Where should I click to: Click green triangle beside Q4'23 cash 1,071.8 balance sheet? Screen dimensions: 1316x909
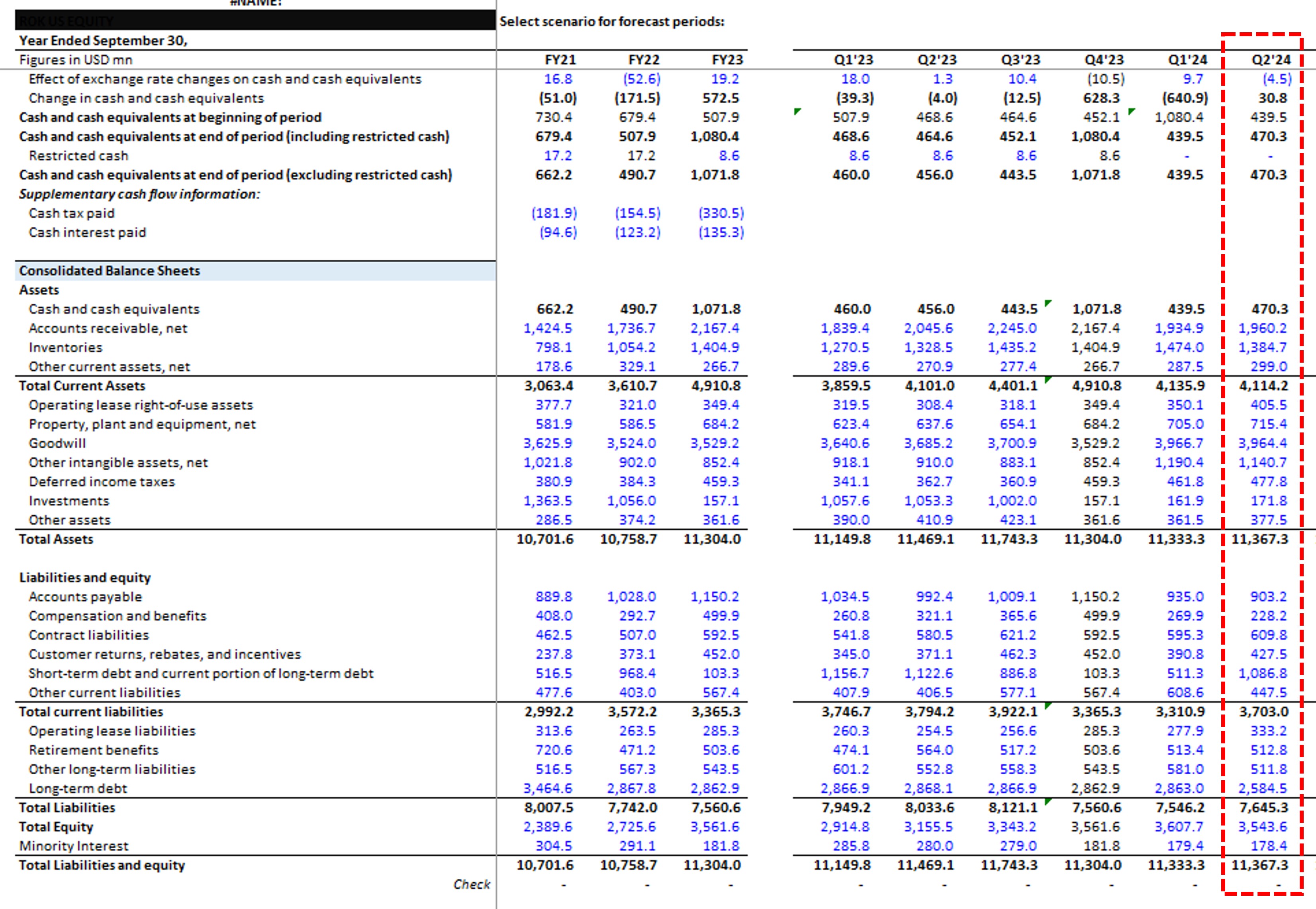pyautogui.click(x=1048, y=303)
